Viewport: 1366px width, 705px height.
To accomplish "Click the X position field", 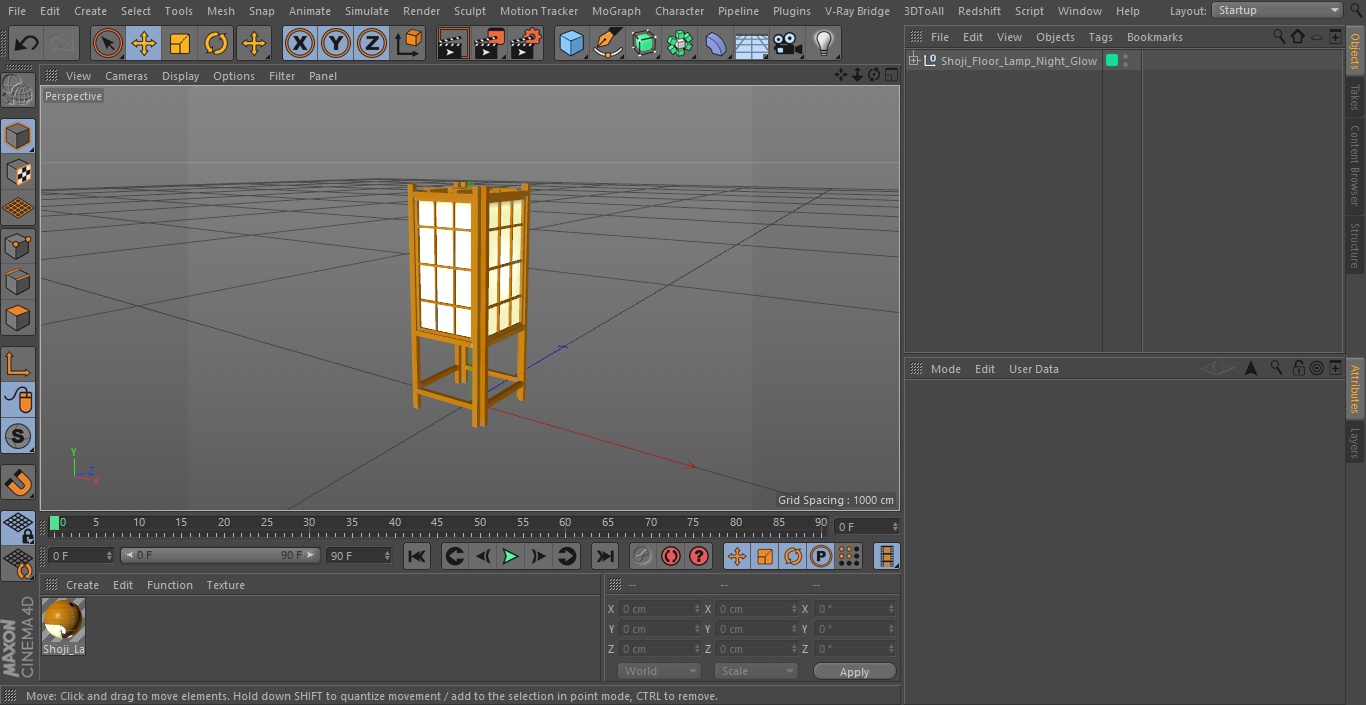I will (x=660, y=609).
